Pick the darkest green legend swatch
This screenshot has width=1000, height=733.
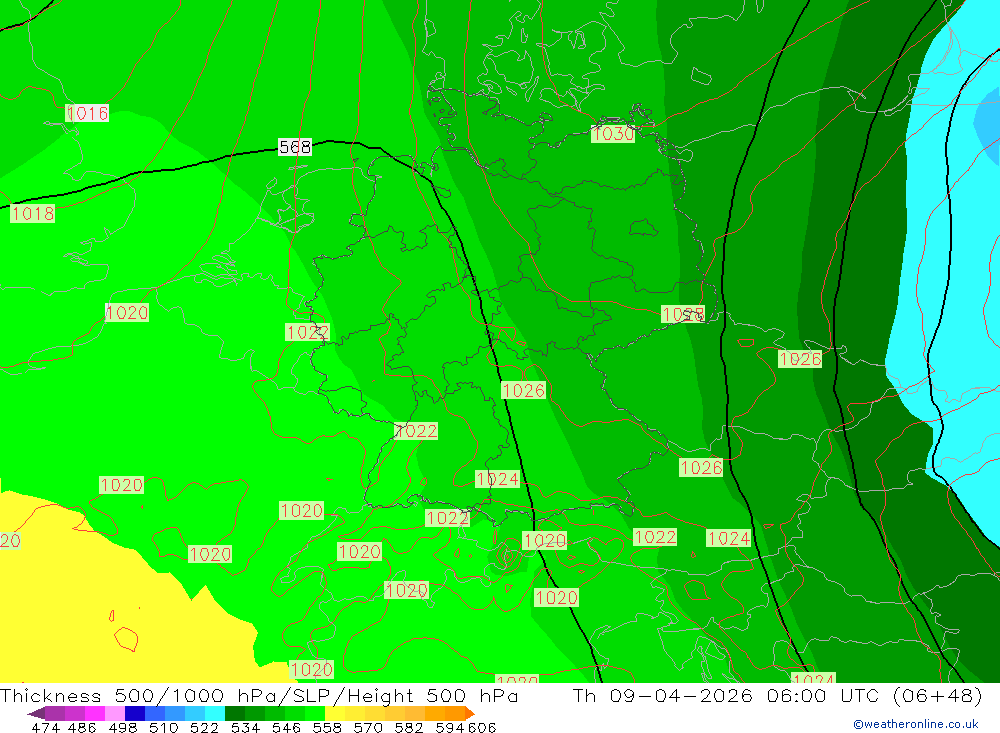(235, 713)
